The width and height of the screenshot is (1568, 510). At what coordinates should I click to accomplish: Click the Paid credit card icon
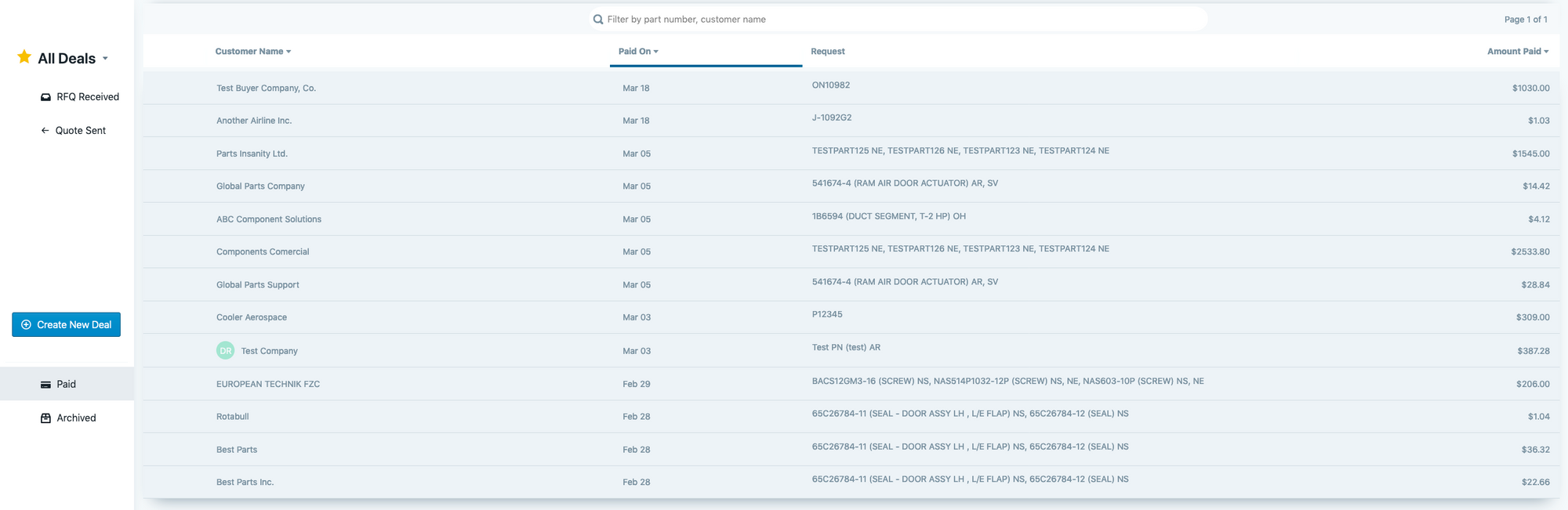pyautogui.click(x=45, y=385)
